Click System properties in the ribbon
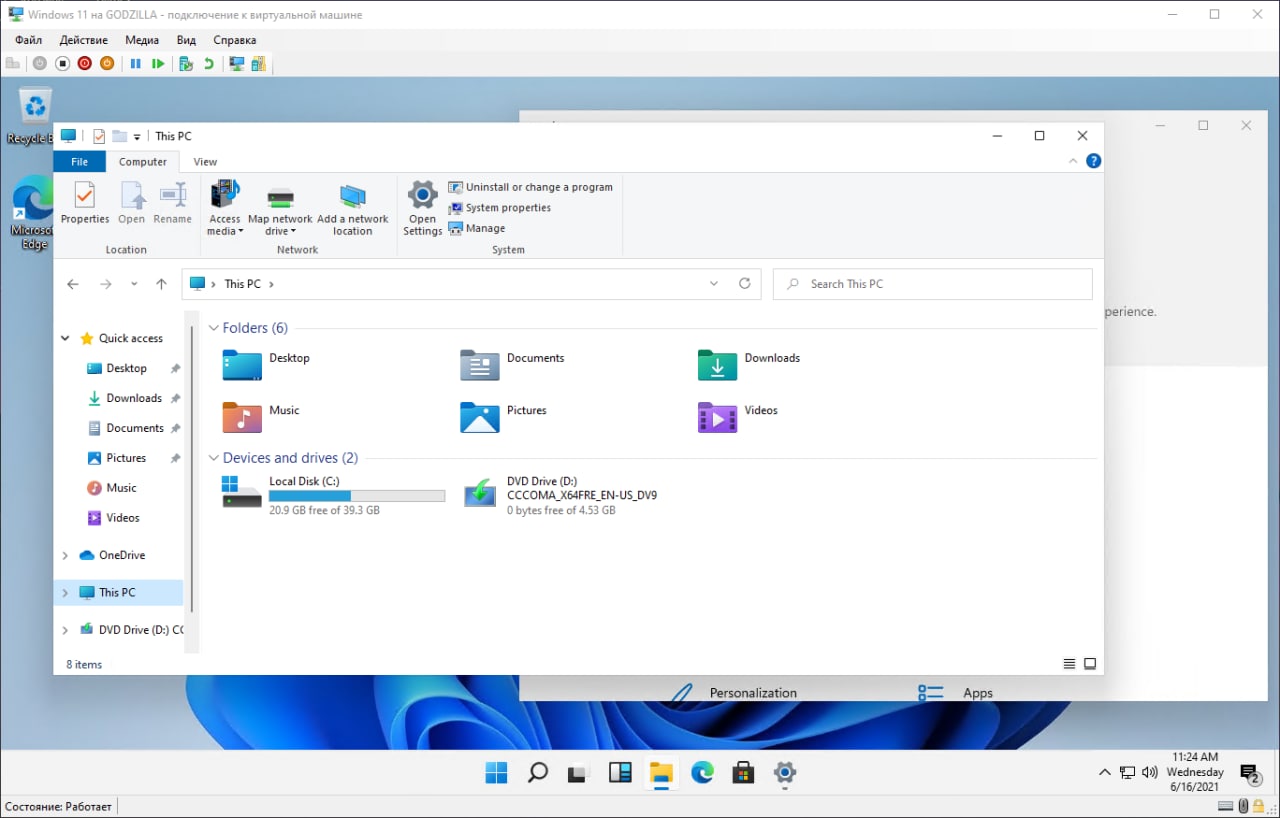This screenshot has width=1280, height=818. point(499,208)
